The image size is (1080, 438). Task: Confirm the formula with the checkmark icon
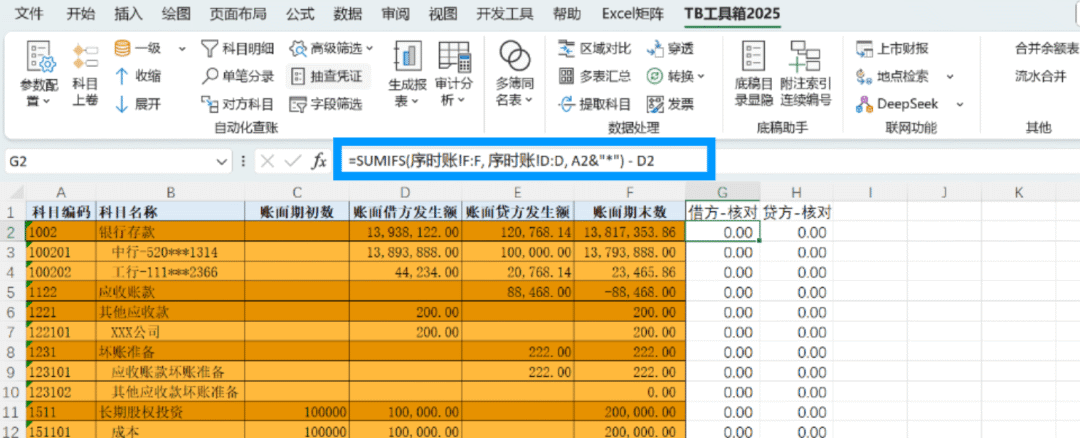[x=293, y=162]
